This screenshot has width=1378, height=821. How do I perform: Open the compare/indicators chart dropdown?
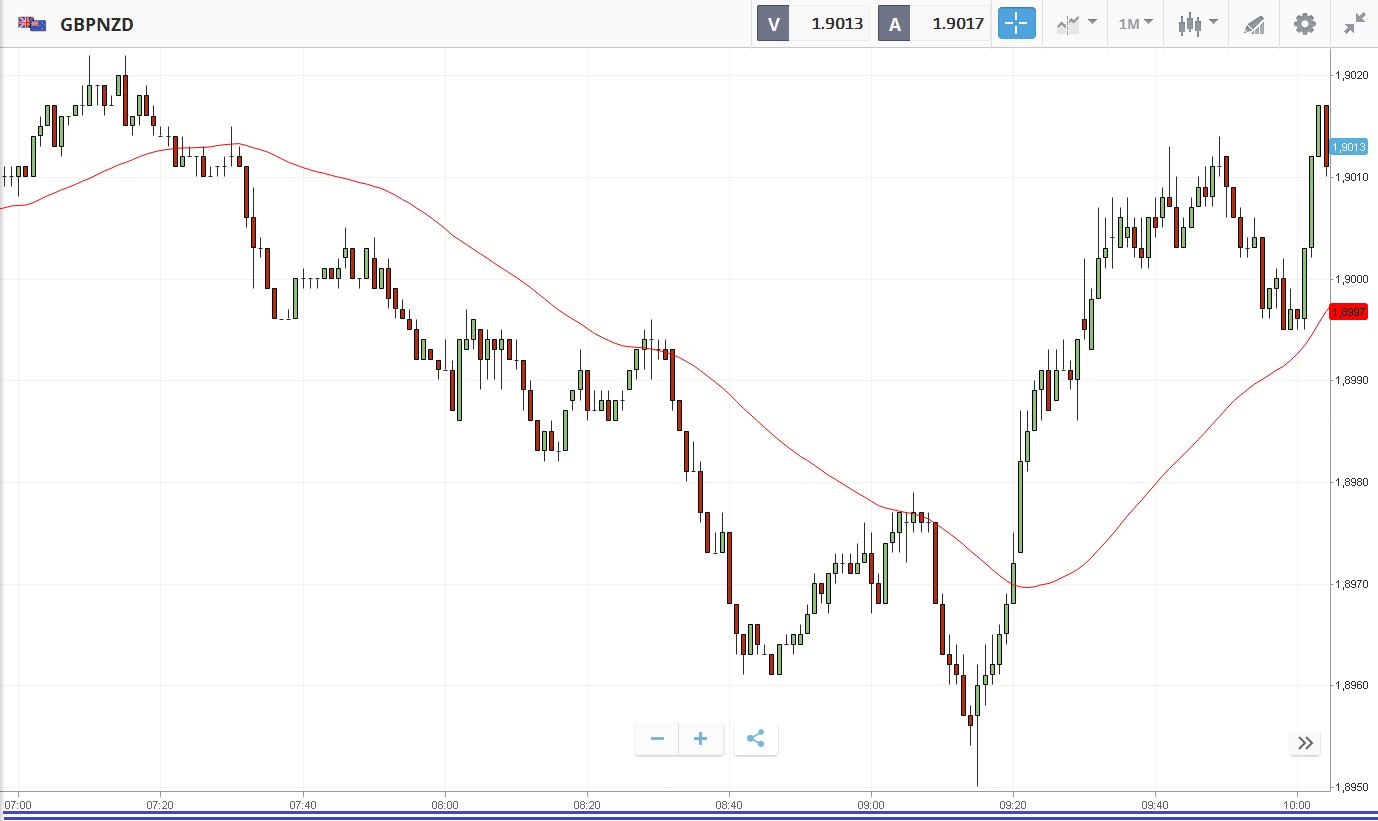pyautogui.click(x=1076, y=24)
